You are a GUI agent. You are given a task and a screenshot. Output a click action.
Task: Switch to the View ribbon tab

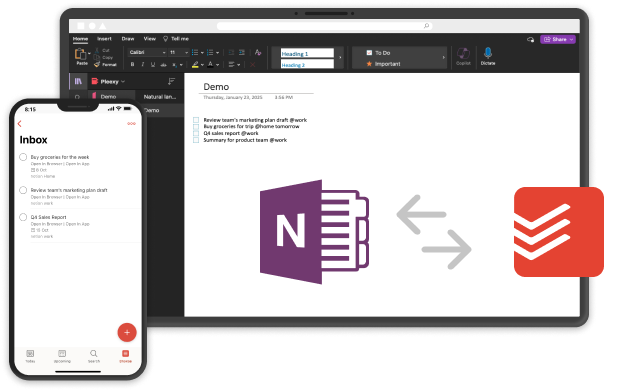(x=150, y=39)
